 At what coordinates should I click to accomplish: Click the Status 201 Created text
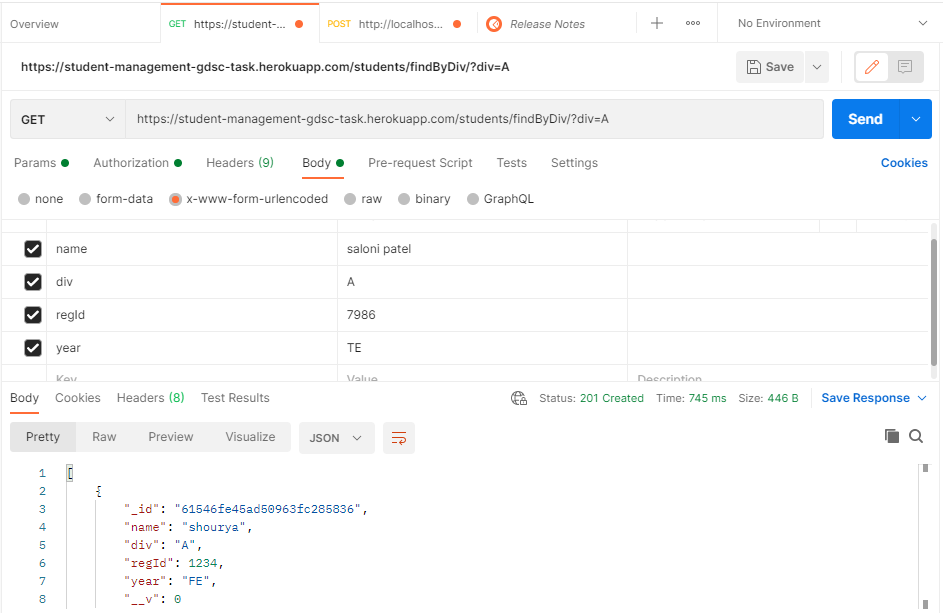coord(591,398)
